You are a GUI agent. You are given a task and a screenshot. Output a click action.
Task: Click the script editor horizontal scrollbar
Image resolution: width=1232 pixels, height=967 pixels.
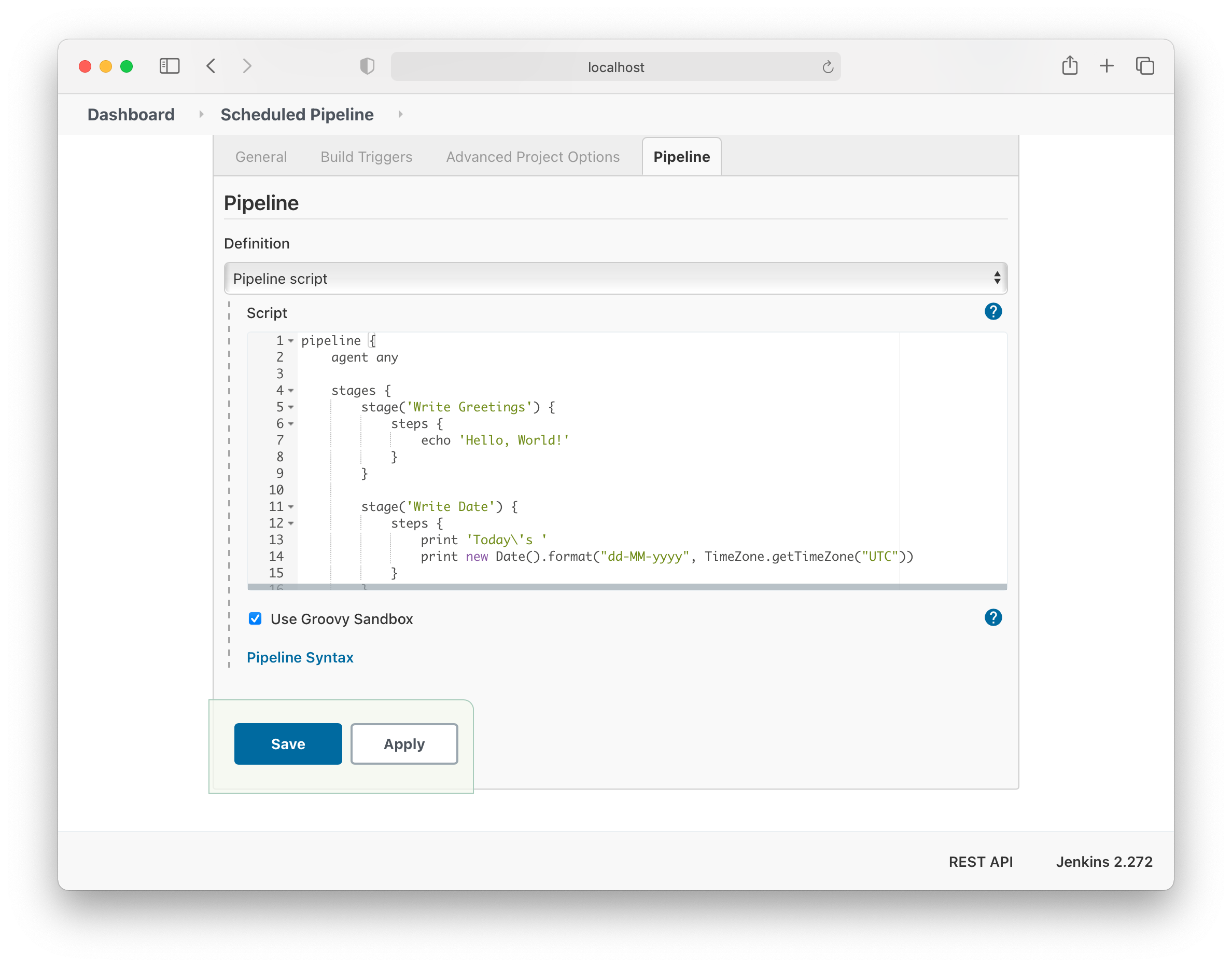tap(623, 587)
